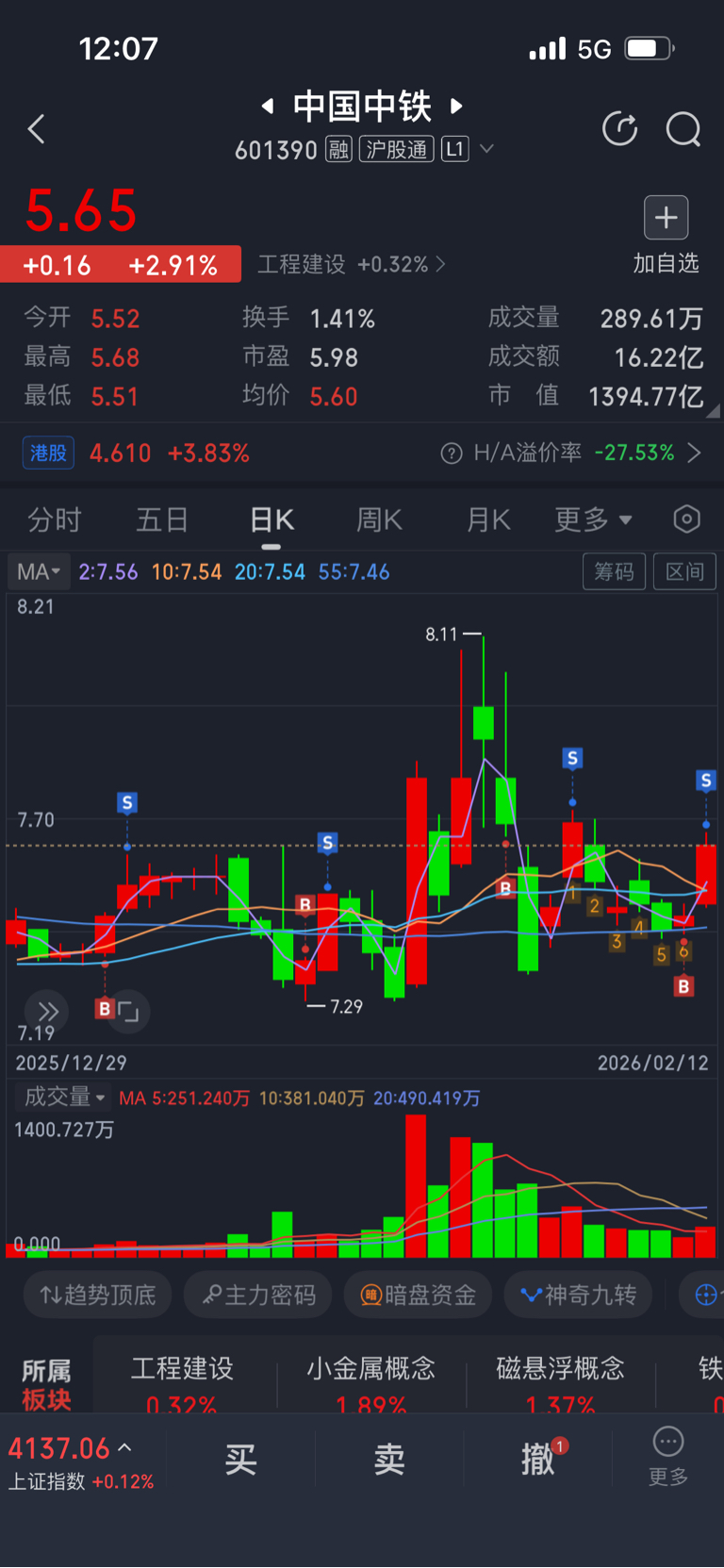
Task: Tap the 8.11 high price label
Action: point(441,635)
